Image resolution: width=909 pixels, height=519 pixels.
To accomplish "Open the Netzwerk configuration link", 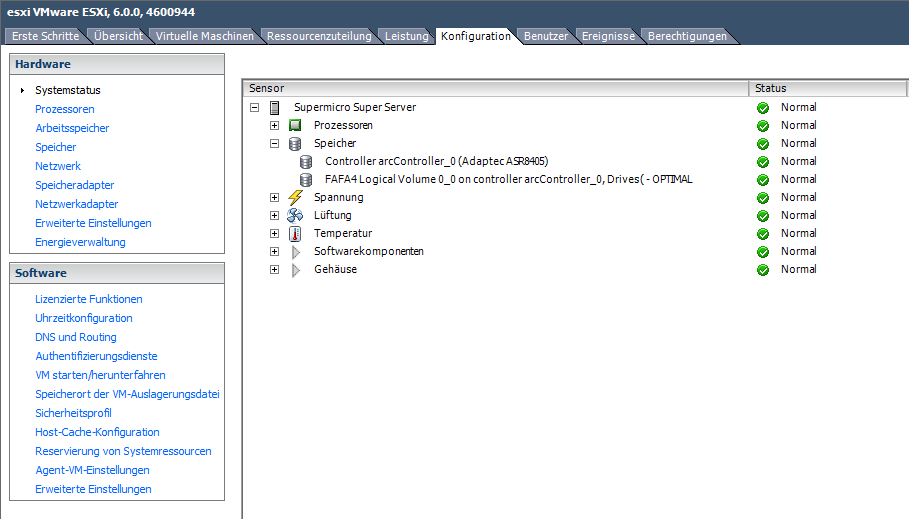I will coord(58,166).
